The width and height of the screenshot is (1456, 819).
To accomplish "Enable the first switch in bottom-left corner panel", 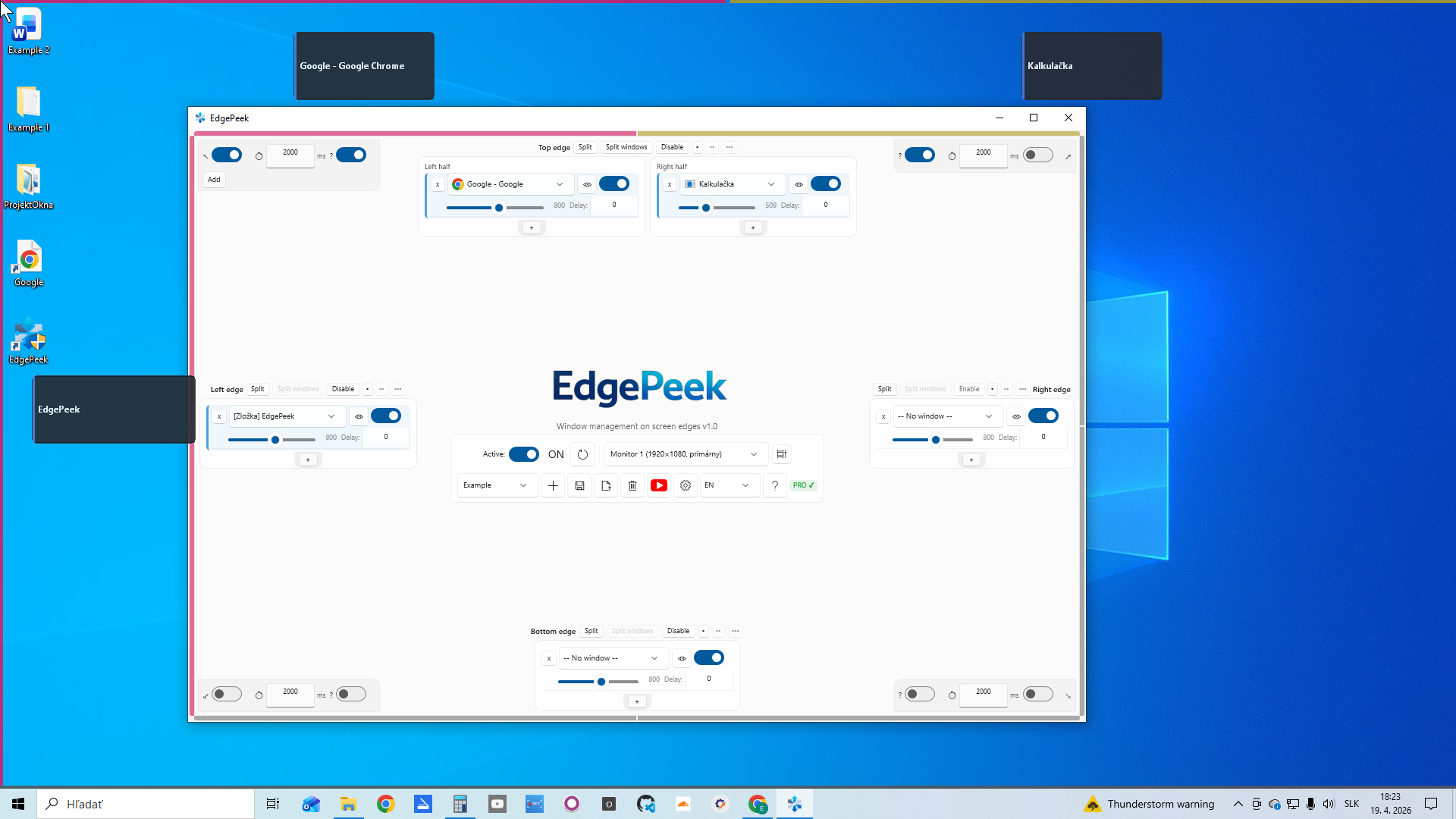I will (227, 694).
